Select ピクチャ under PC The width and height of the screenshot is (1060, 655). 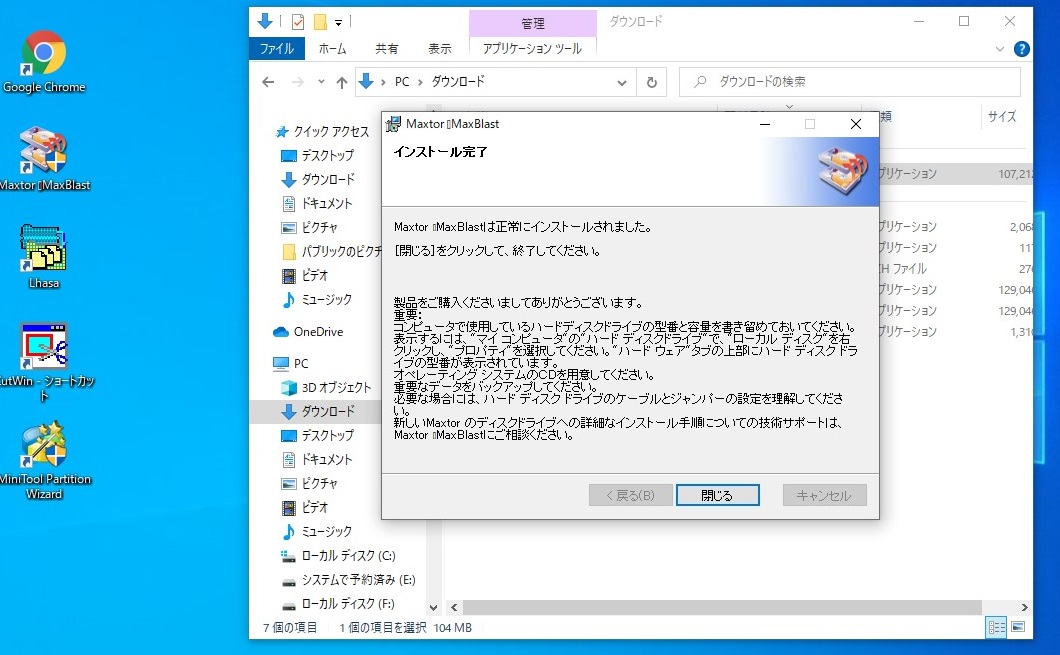(309, 483)
